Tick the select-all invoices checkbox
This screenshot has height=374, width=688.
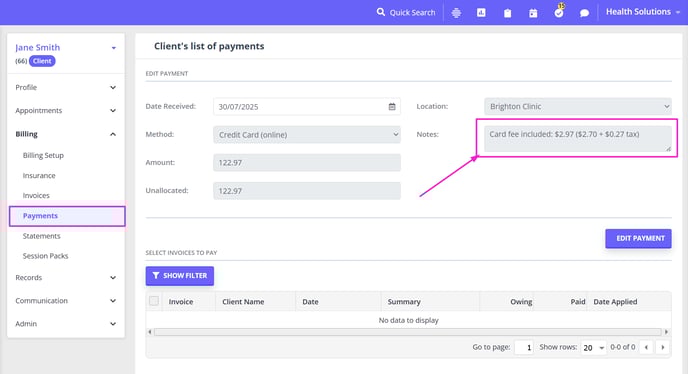[154, 301]
